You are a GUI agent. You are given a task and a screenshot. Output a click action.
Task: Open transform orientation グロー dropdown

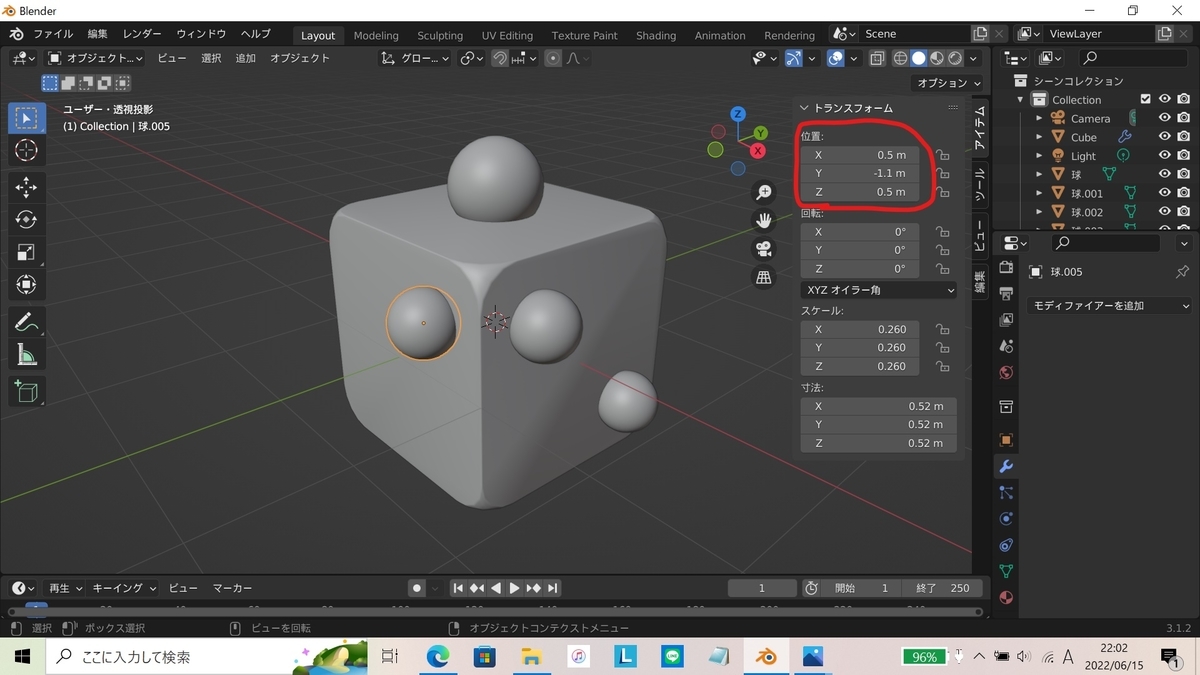416,58
